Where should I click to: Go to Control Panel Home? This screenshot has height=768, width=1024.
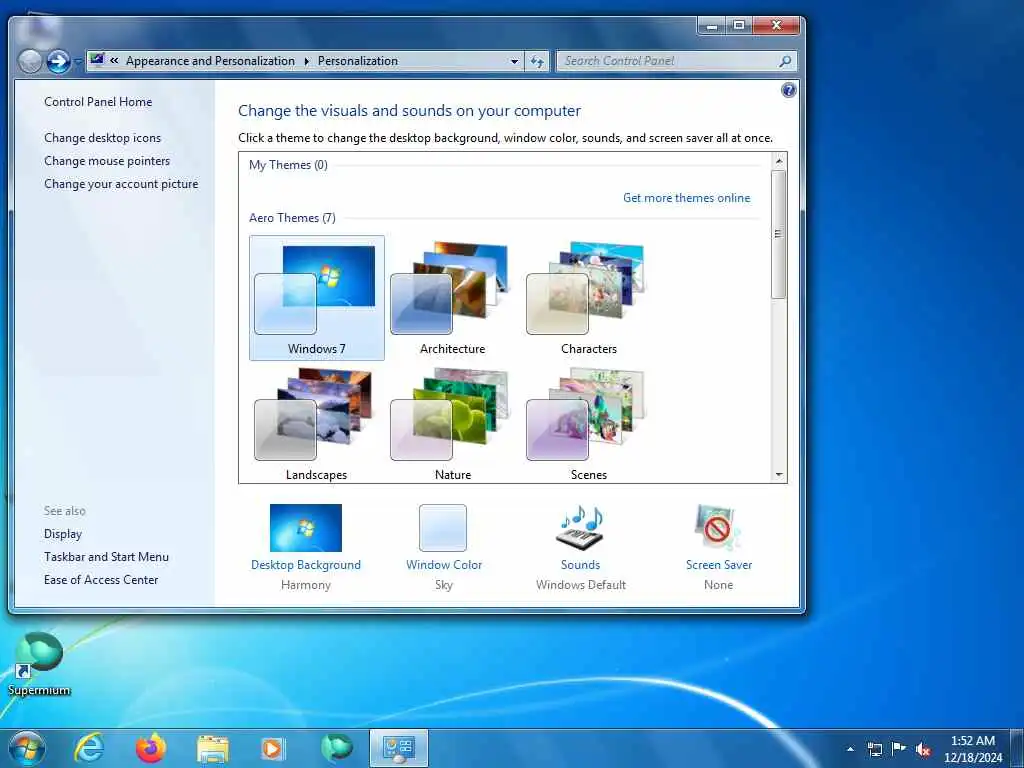(x=98, y=102)
